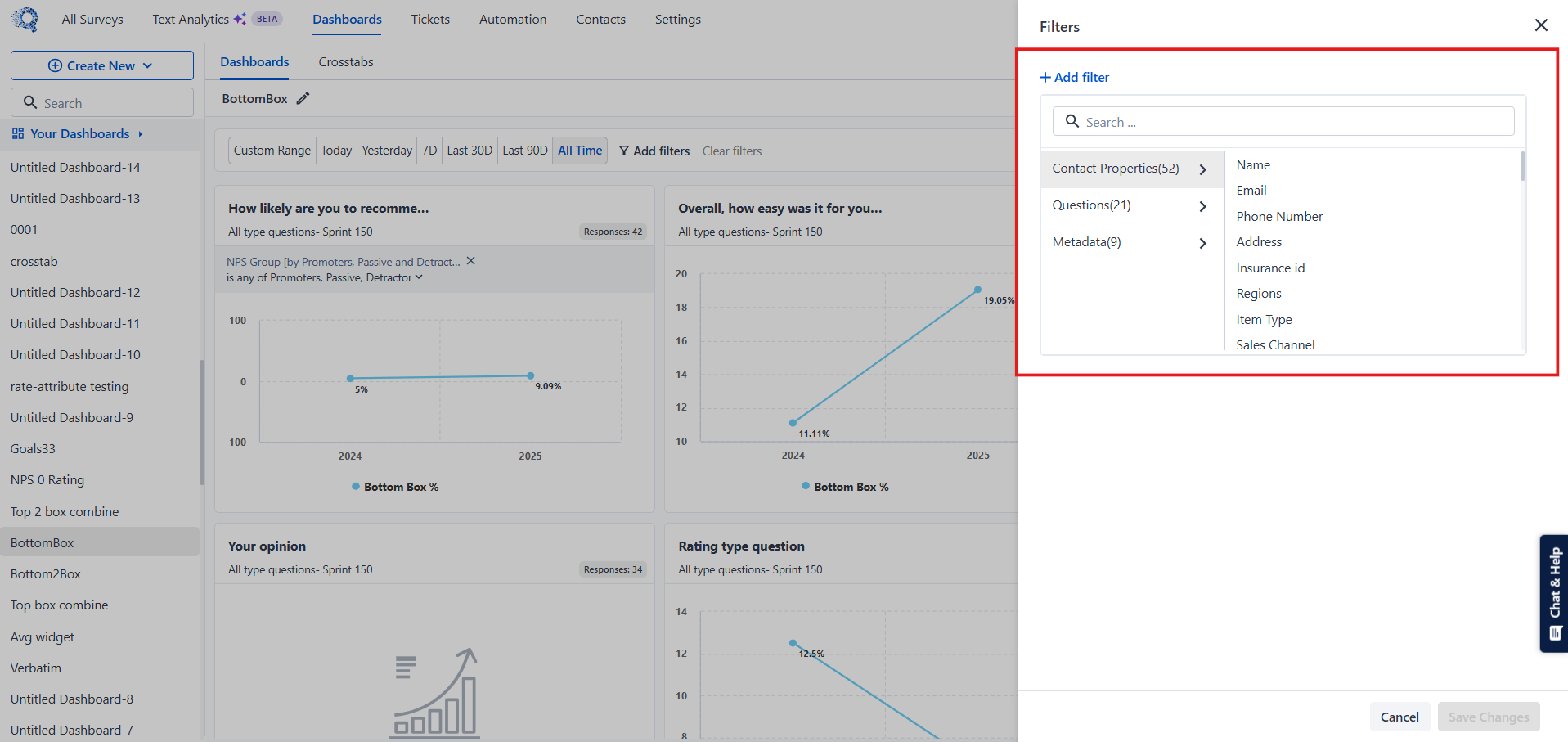Click the app logo in top-left corner
Screen dimensions: 1568x742
coord(25,19)
